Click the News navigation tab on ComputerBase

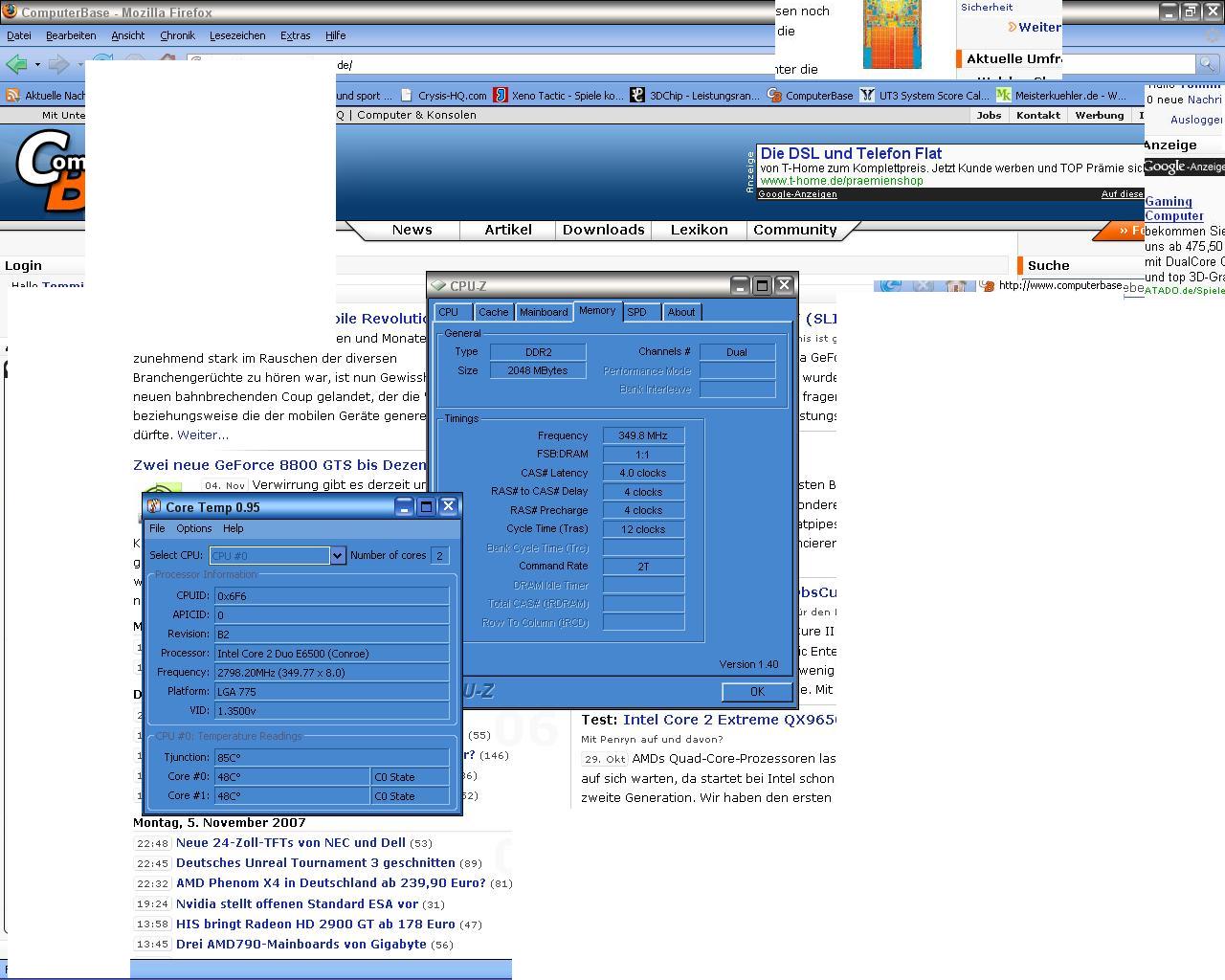tap(412, 230)
